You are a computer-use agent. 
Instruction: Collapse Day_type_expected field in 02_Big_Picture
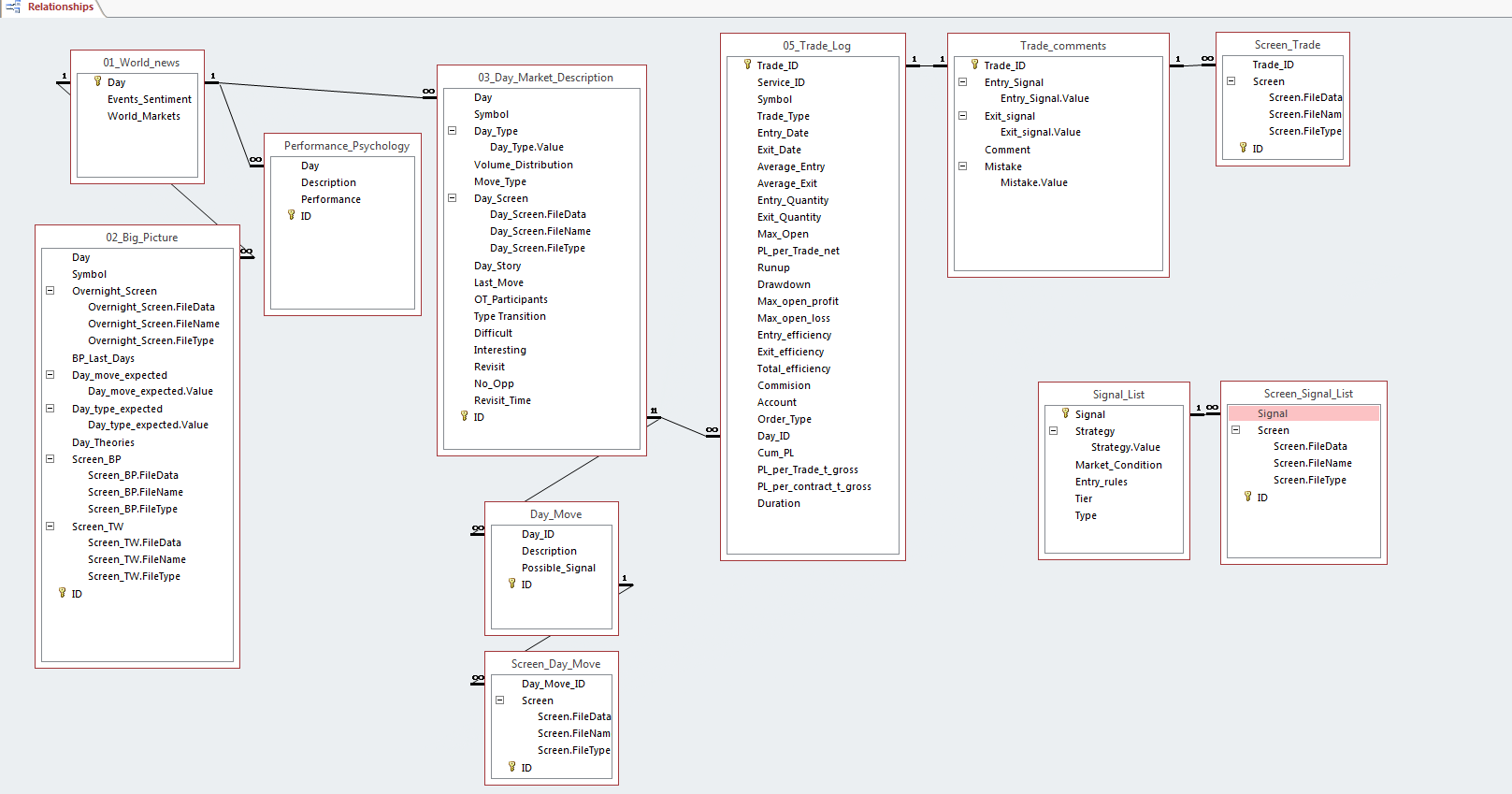[50, 409]
